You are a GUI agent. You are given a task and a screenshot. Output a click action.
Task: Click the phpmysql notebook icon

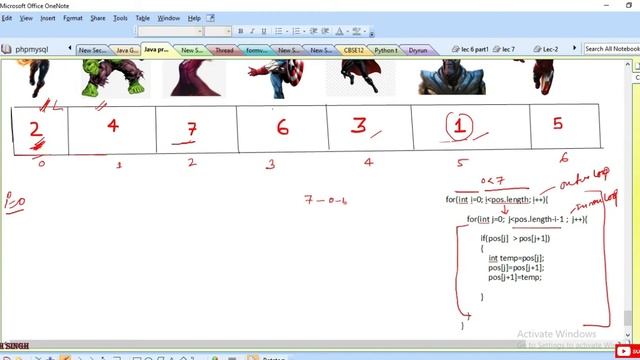(x=6, y=49)
